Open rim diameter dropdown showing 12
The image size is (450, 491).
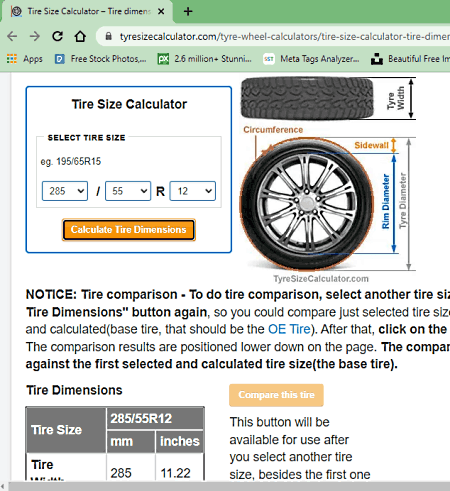pyautogui.click(x=193, y=191)
